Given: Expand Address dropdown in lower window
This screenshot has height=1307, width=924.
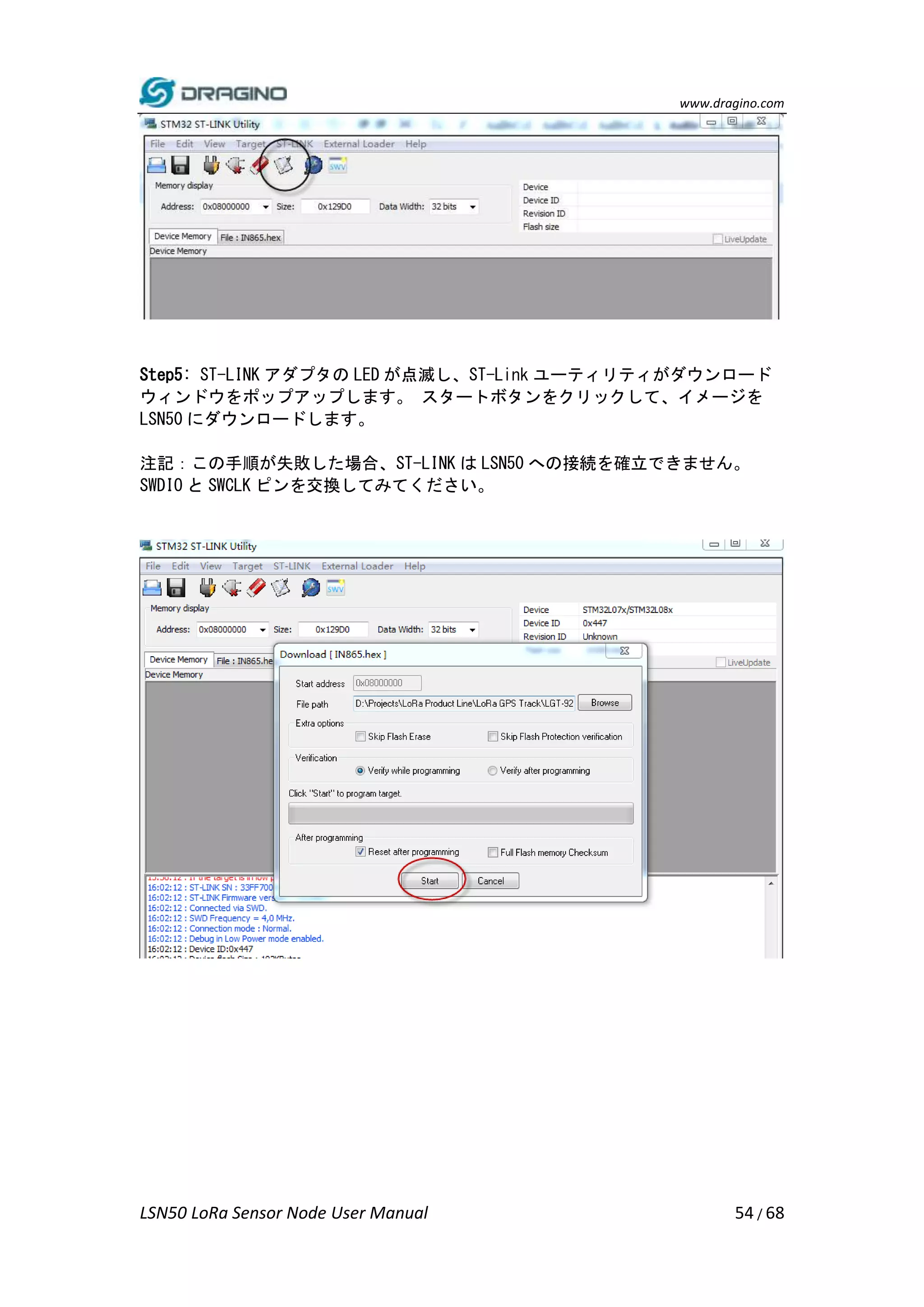Looking at the screenshot, I should [262, 630].
